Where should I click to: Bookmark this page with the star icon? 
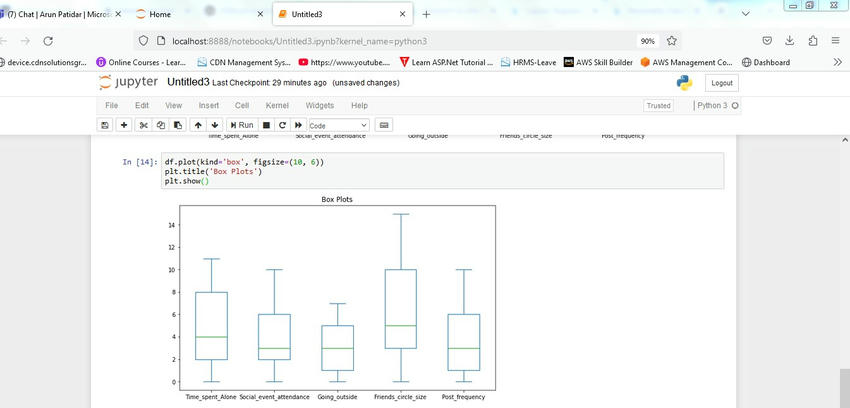[672, 41]
